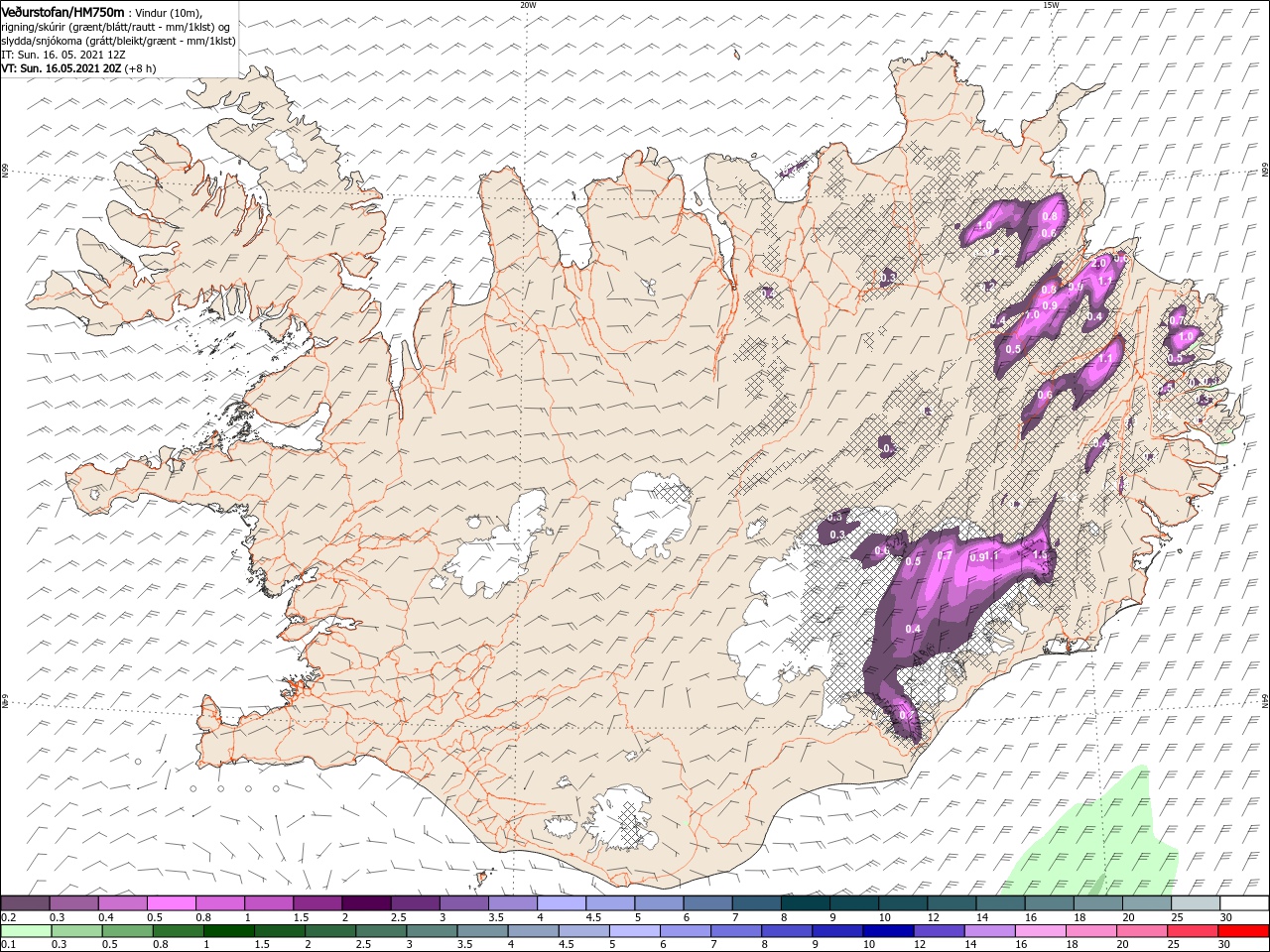The image size is (1270, 952).
Task: Pick the white snow swatch labeled 30
Action: pos(1243,903)
